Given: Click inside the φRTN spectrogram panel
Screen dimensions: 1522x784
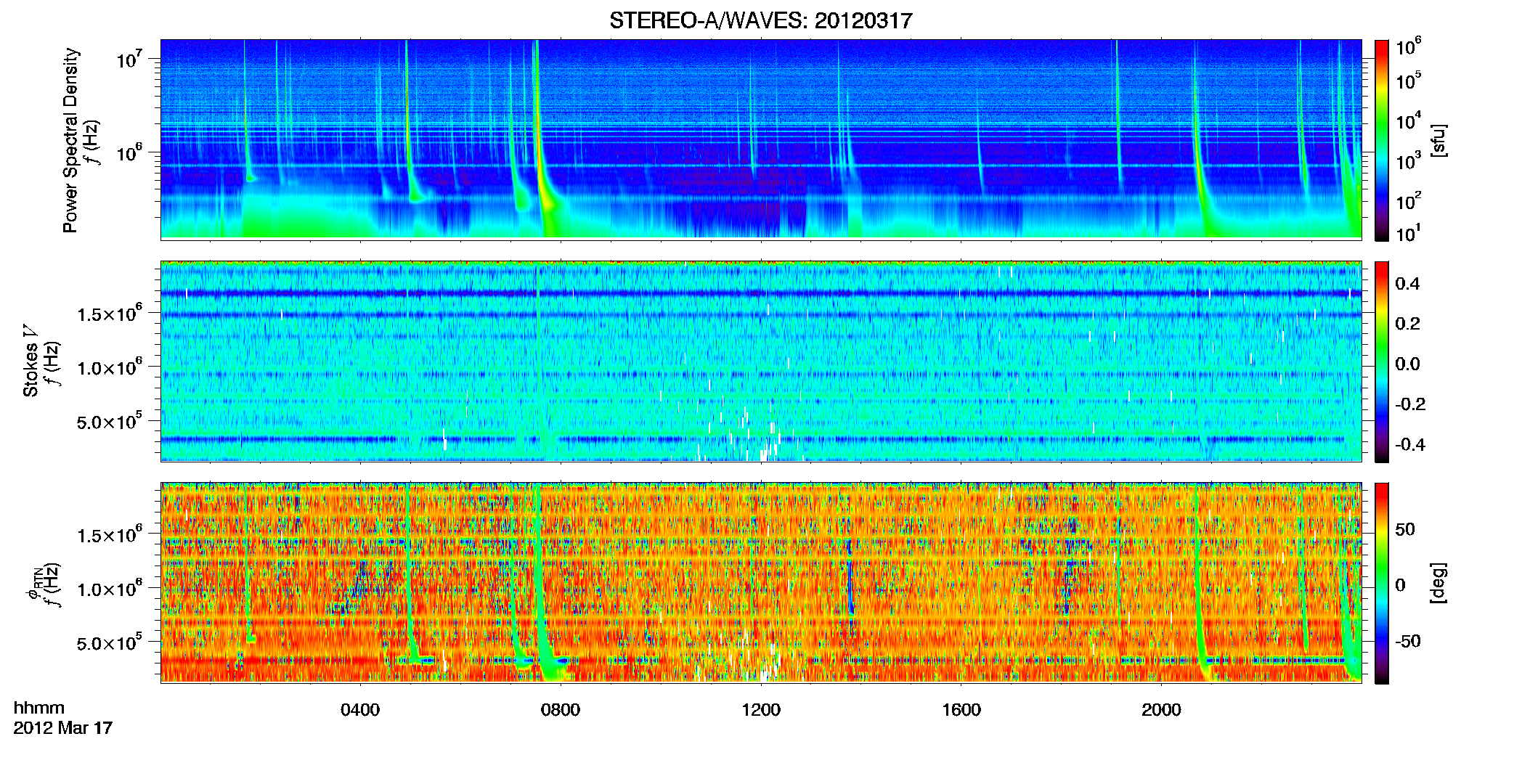Looking at the screenshot, I should click(x=761, y=583).
